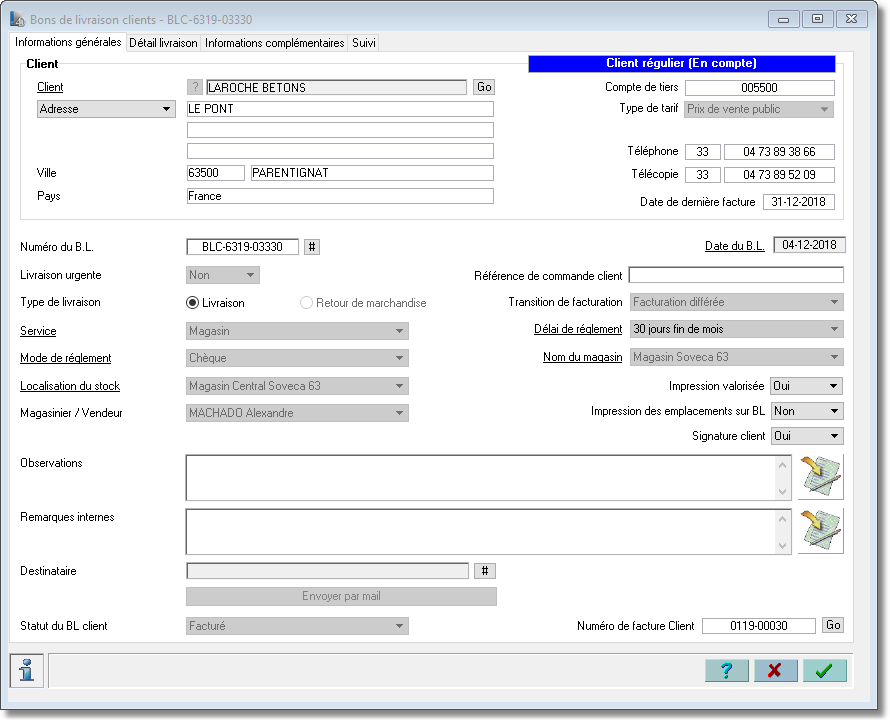Click the hash button beside Destinataire field
Viewport: 890px width, 722px height.
(x=485, y=571)
